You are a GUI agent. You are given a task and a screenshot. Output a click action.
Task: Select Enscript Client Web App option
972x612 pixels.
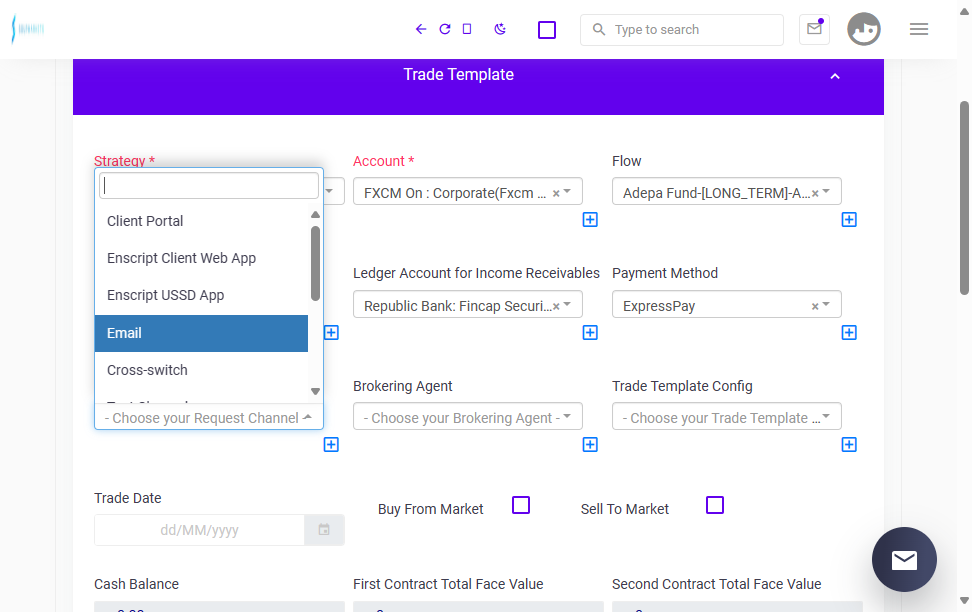pos(201,259)
